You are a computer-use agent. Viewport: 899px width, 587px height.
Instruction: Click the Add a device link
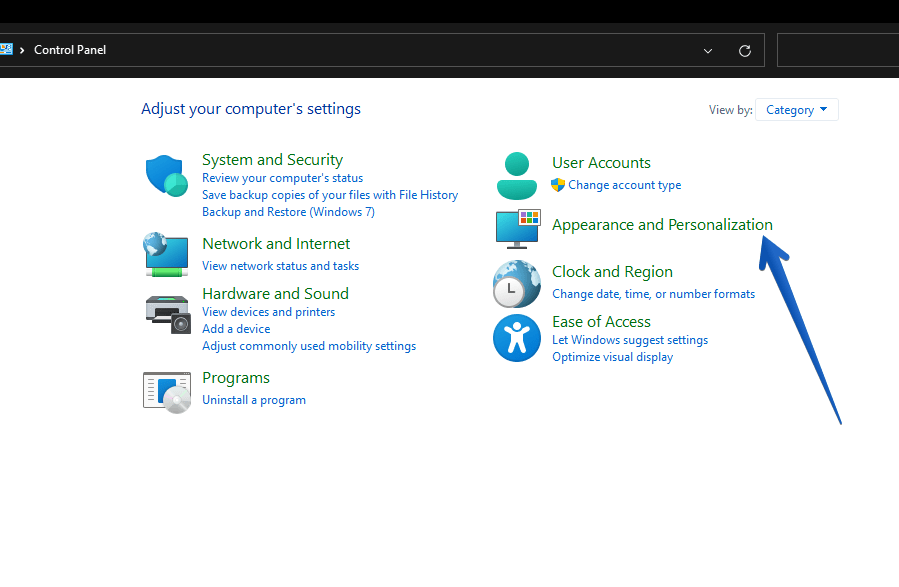pos(236,329)
